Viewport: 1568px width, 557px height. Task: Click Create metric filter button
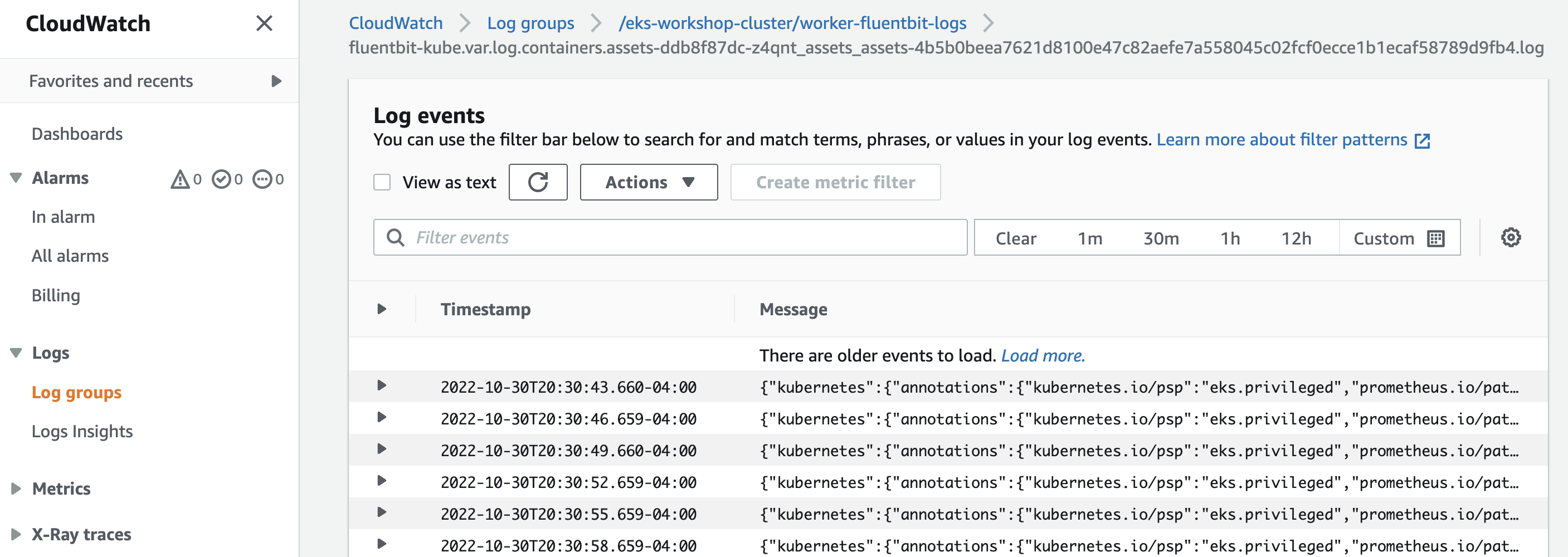[x=835, y=182]
